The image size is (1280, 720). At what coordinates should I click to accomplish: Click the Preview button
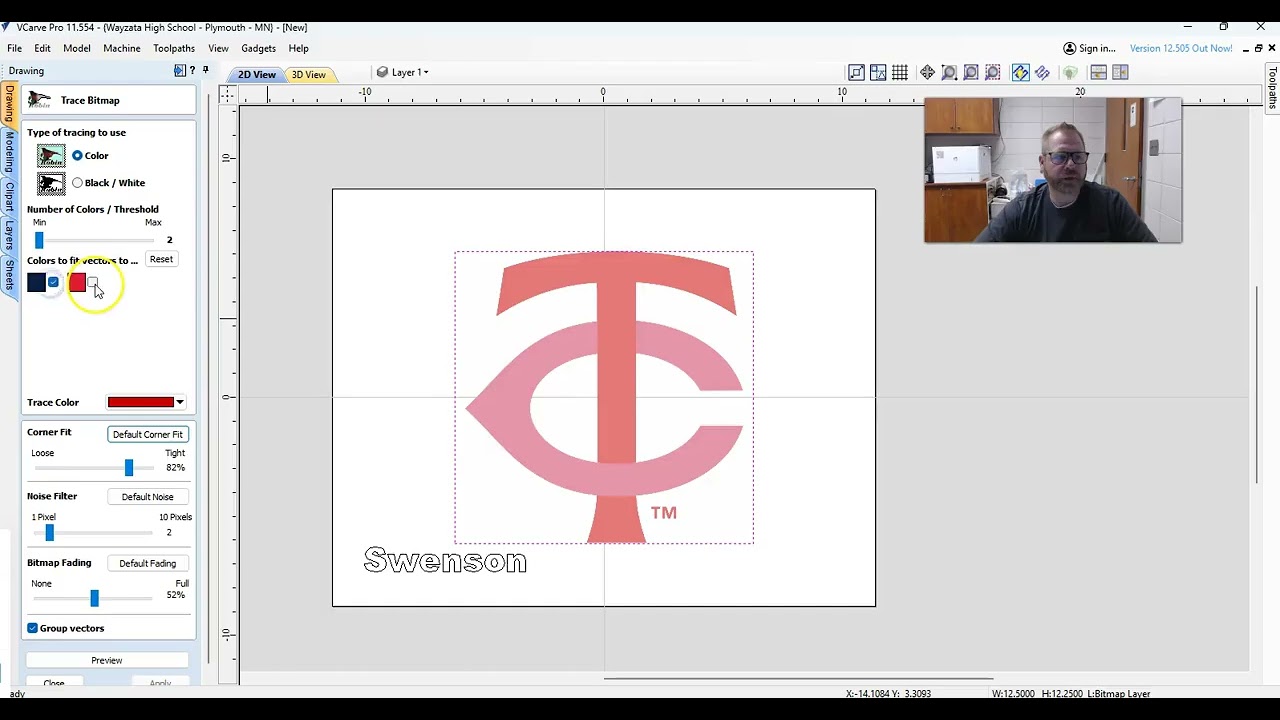107,660
